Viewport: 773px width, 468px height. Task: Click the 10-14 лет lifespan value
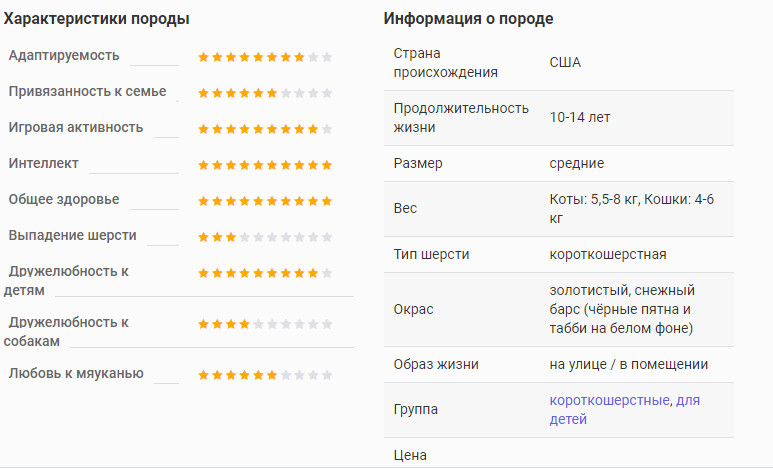[x=580, y=117]
